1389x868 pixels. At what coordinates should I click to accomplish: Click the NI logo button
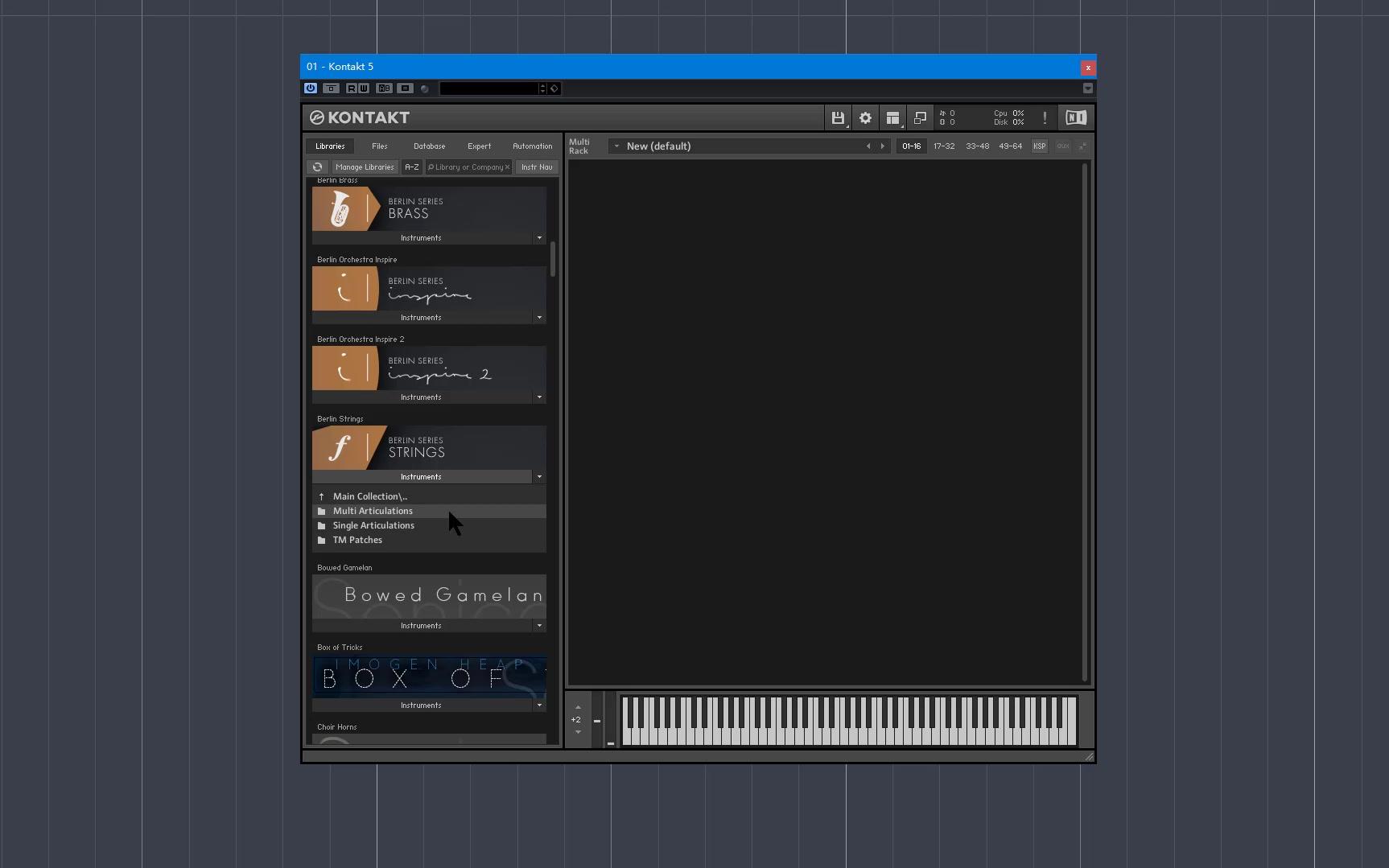pos(1076,117)
